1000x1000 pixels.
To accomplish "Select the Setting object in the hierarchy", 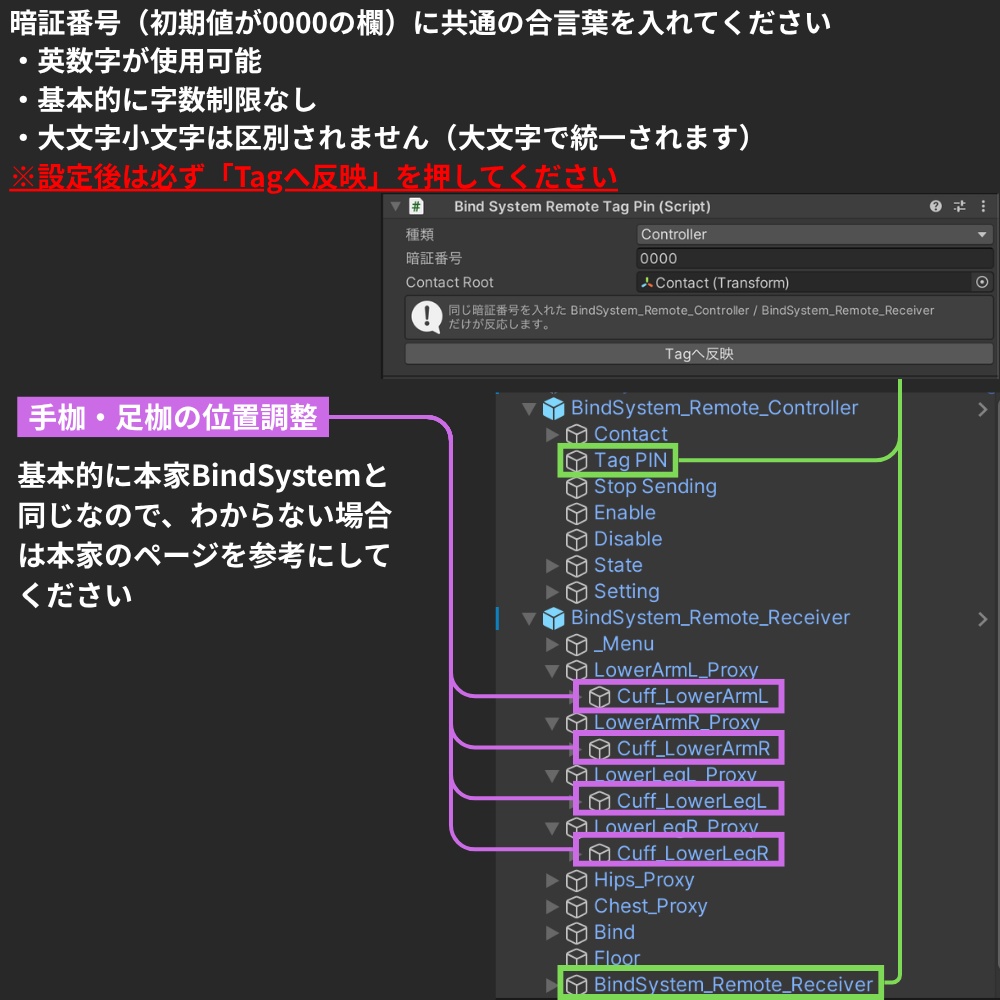I will [626, 591].
